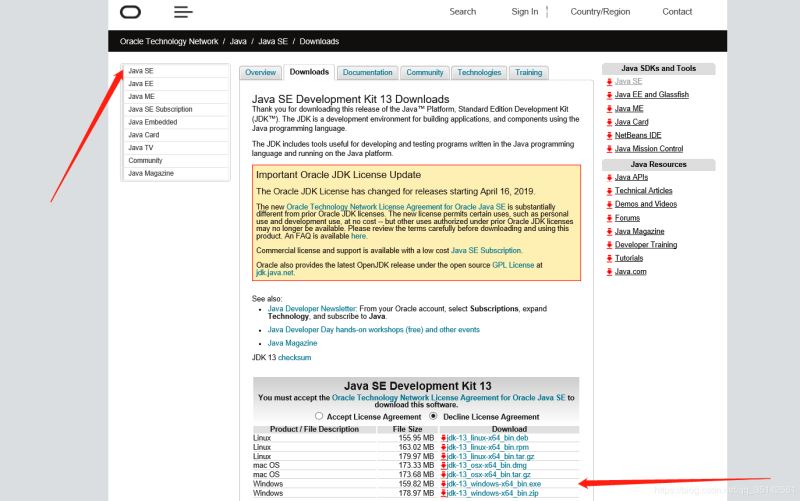Click download icon for jdk-13_windows-x64_bin.zip
The image size is (800, 501).
tap(443, 493)
